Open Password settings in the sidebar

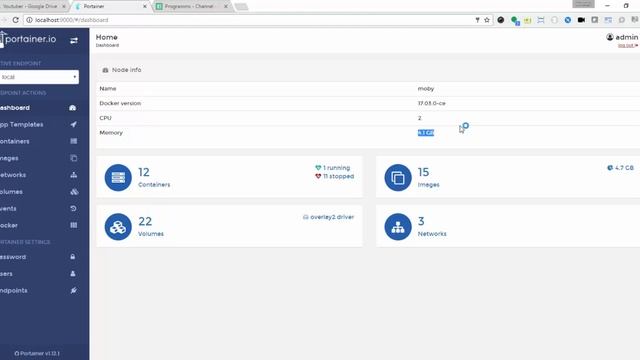[44, 257]
